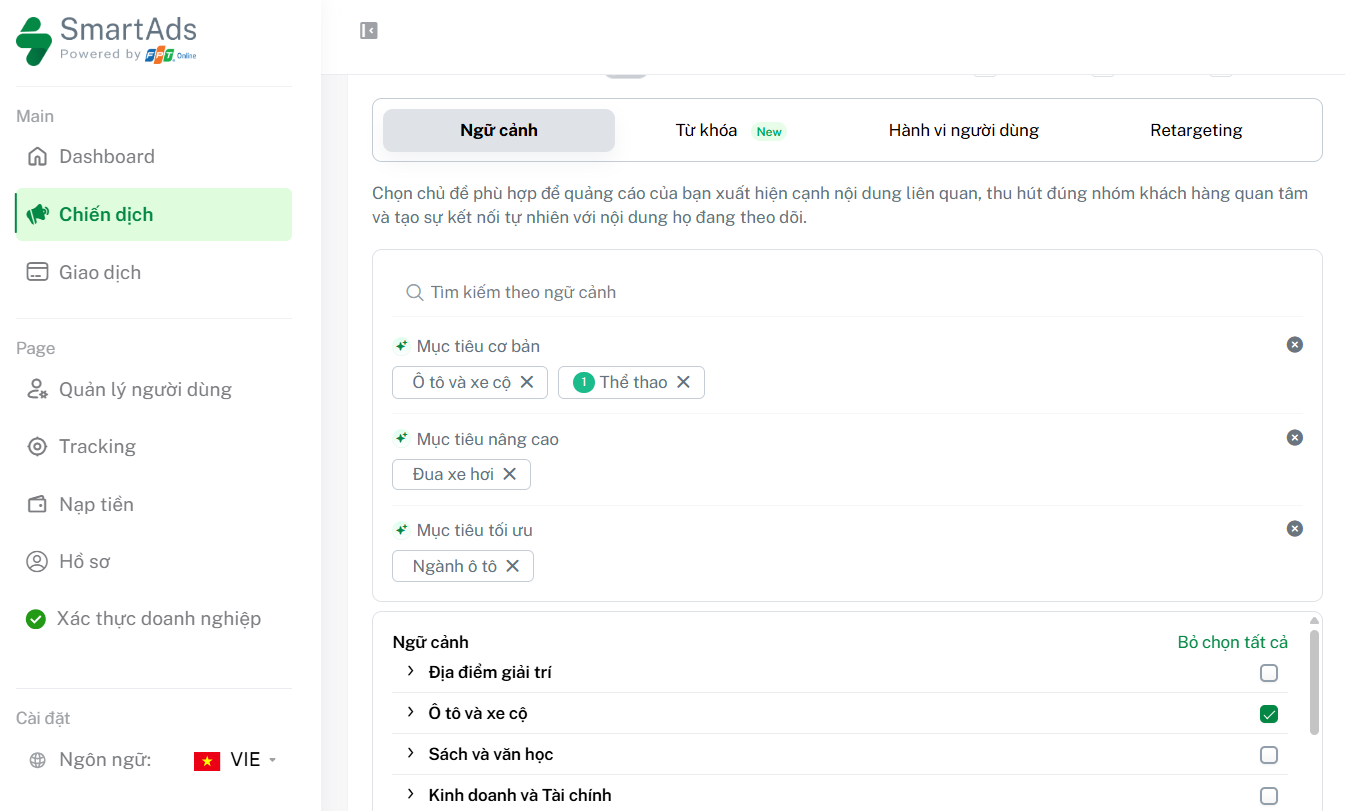Open the 'Hành vi người dùng' tab
1345x811 pixels.
point(963,130)
